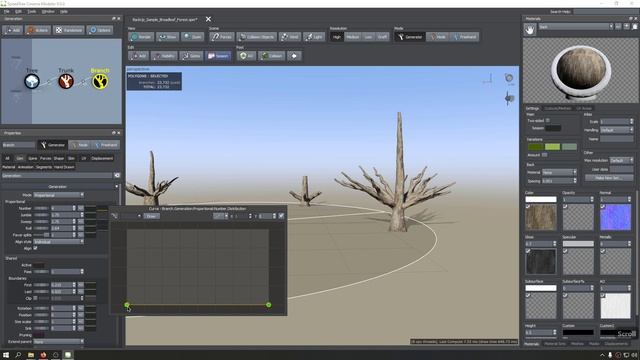
Task: Switch to the Displacement properties tab
Action: 102,158
